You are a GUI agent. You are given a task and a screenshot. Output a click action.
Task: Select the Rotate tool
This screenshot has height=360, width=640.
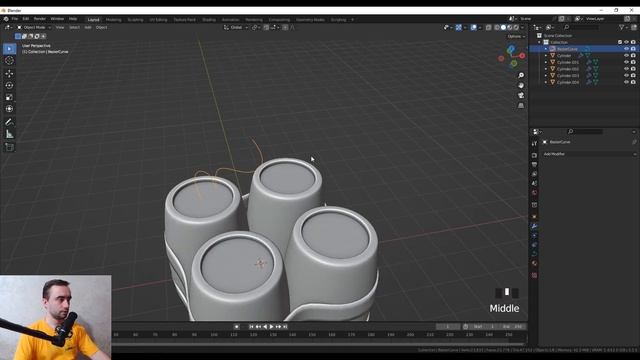9,85
